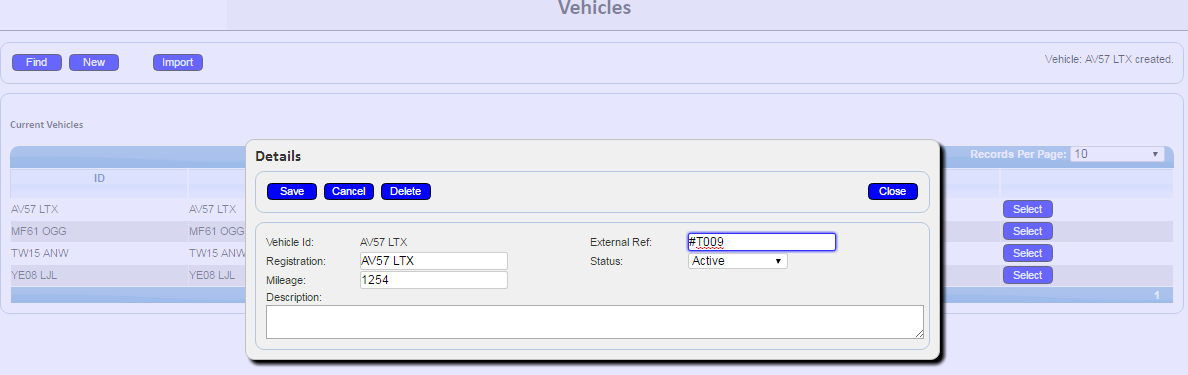Delete the AV57 LTX vehicle
This screenshot has width=1188, height=375.
tap(405, 192)
